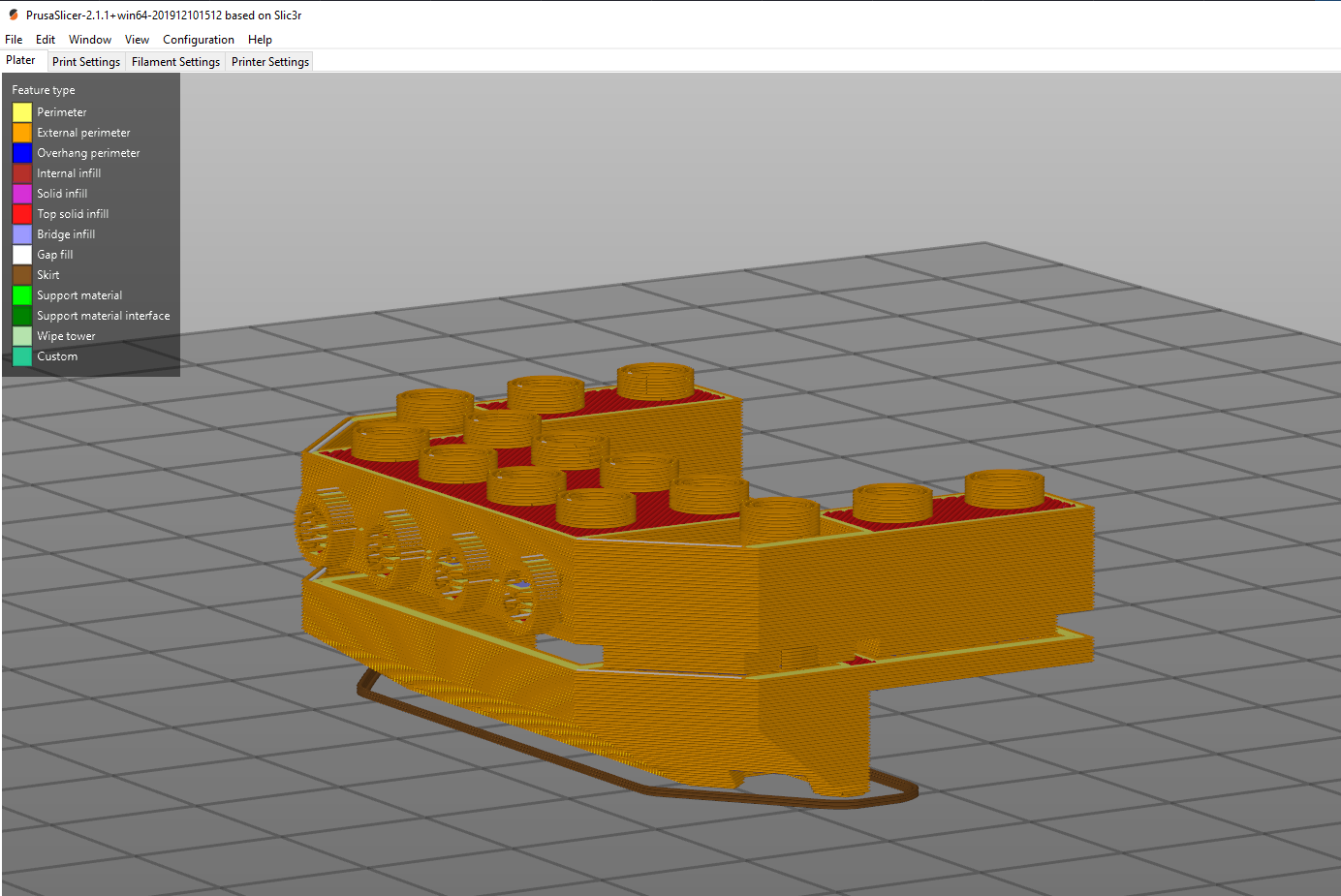Open the Configuration menu

[x=198, y=40]
